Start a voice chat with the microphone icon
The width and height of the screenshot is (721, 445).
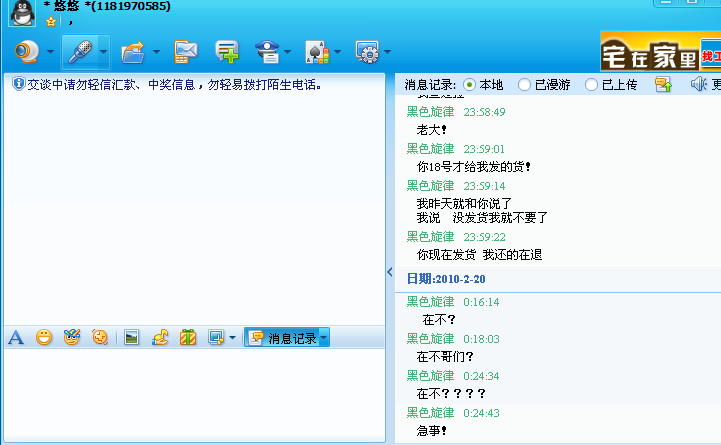80,51
